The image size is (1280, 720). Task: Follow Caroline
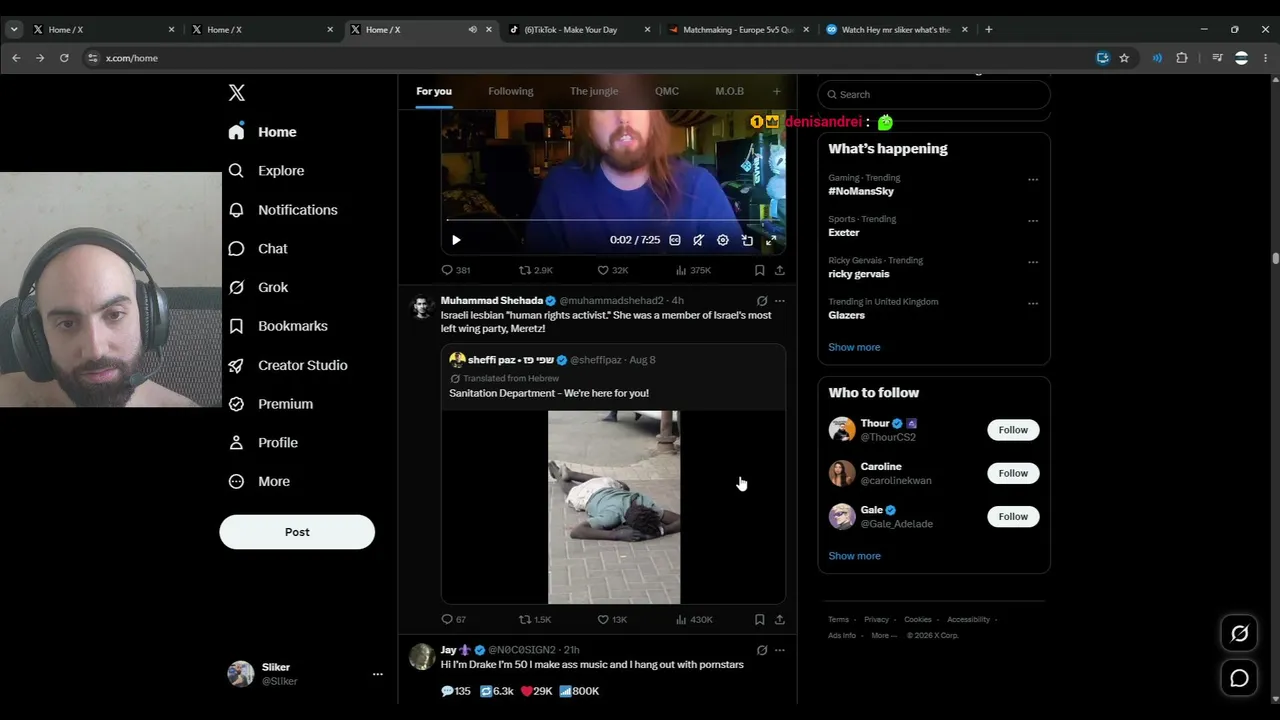tap(1013, 473)
